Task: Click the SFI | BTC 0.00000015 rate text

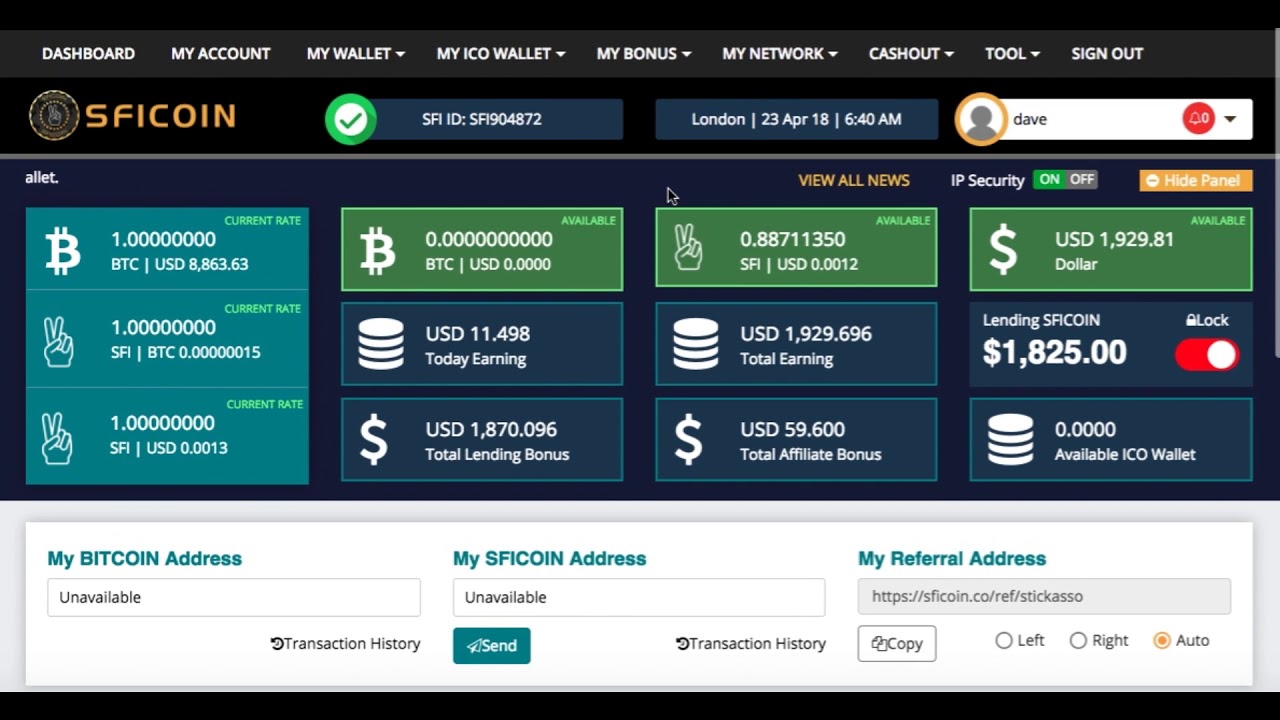Action: (x=185, y=352)
